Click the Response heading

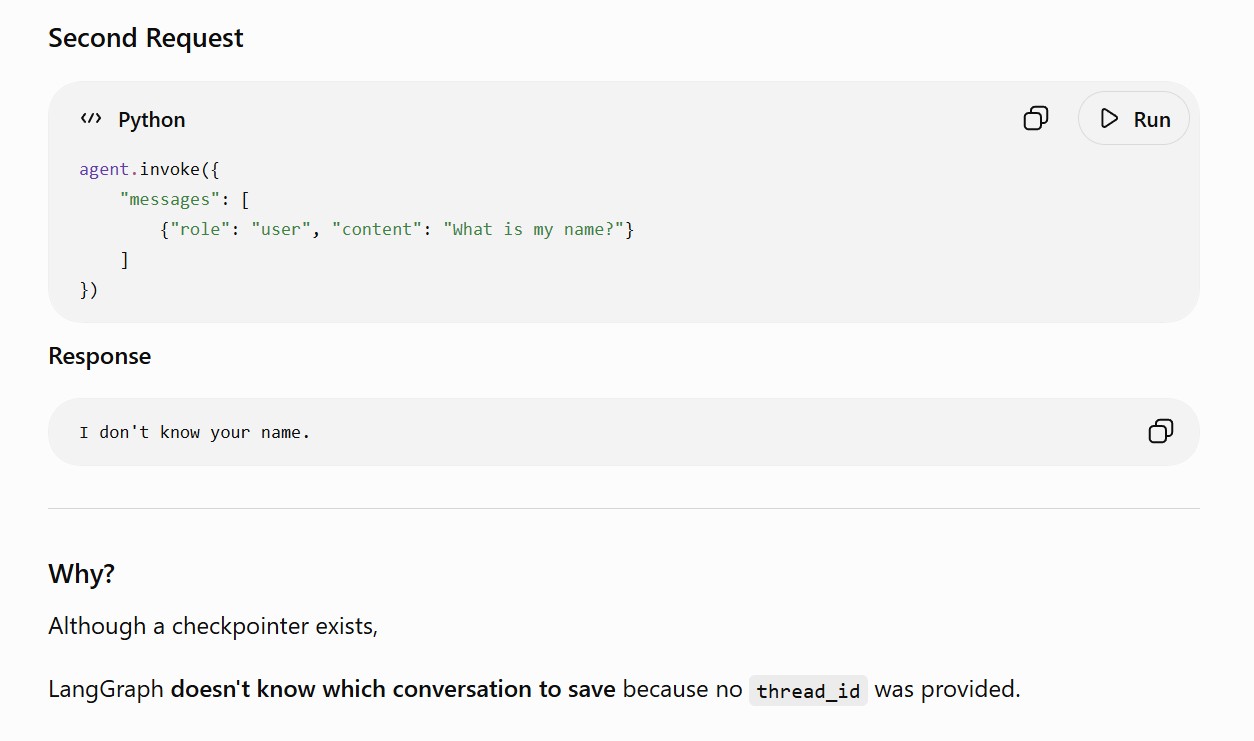click(x=100, y=356)
